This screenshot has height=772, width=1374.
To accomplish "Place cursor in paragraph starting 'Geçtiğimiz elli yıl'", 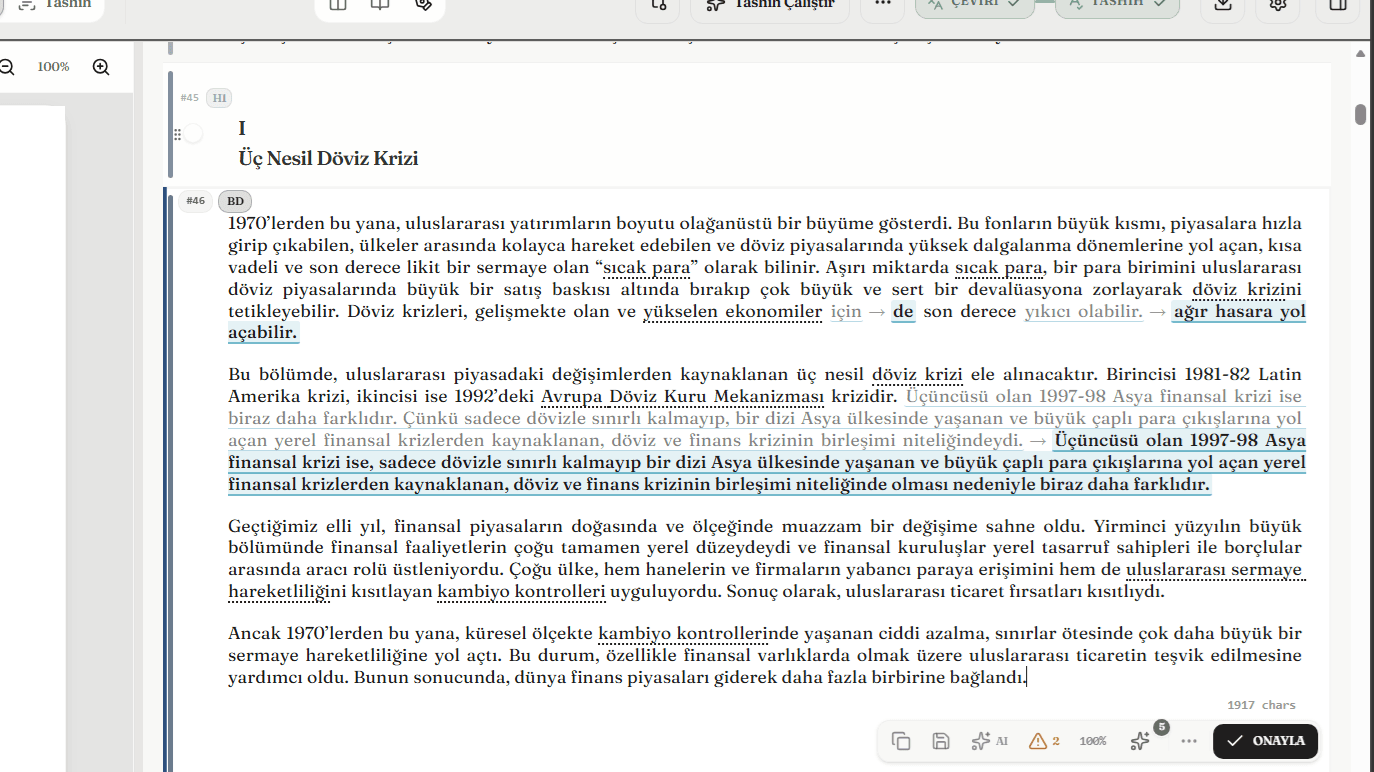I will (765, 559).
